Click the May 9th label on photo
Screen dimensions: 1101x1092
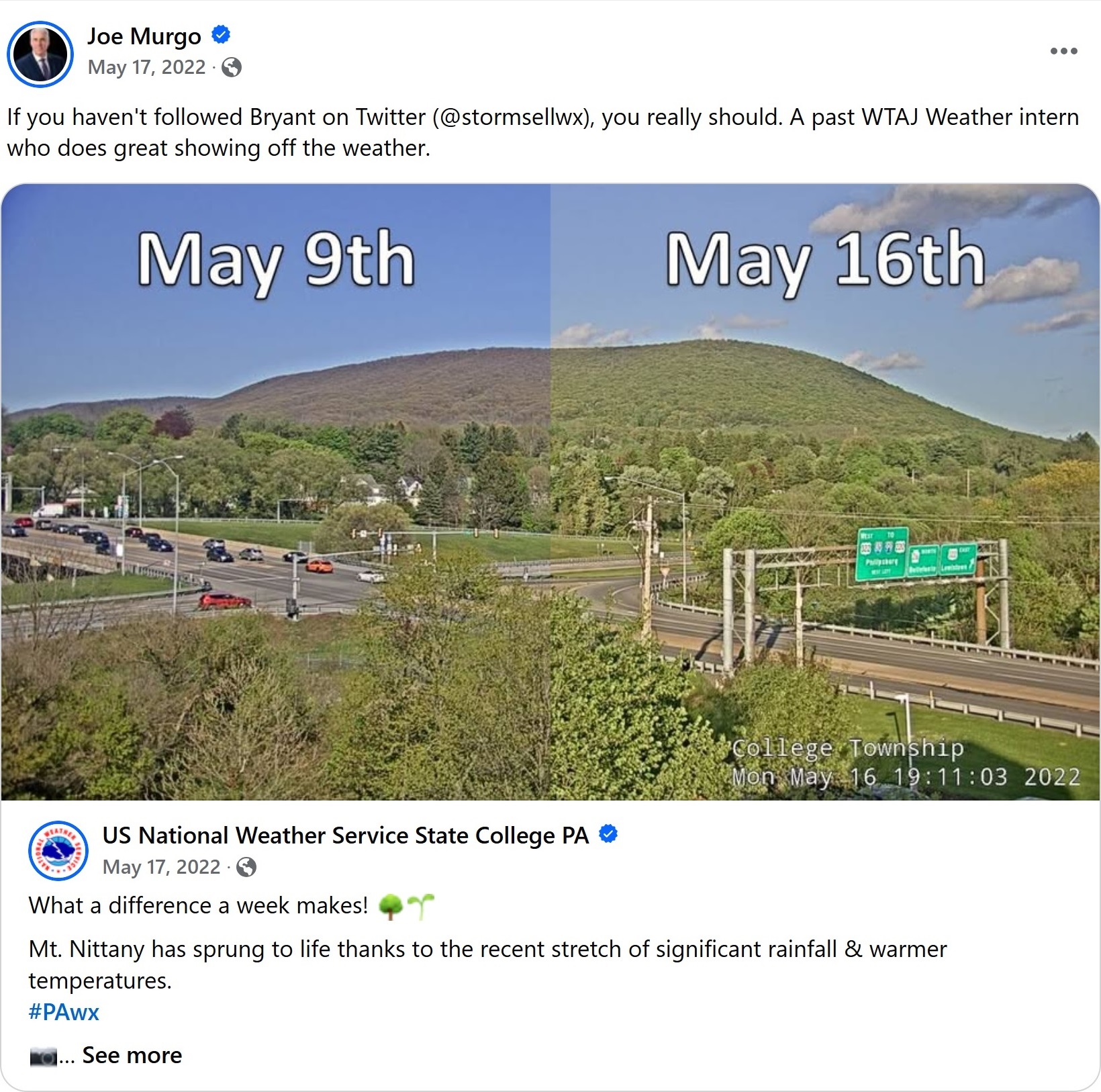coord(276,261)
